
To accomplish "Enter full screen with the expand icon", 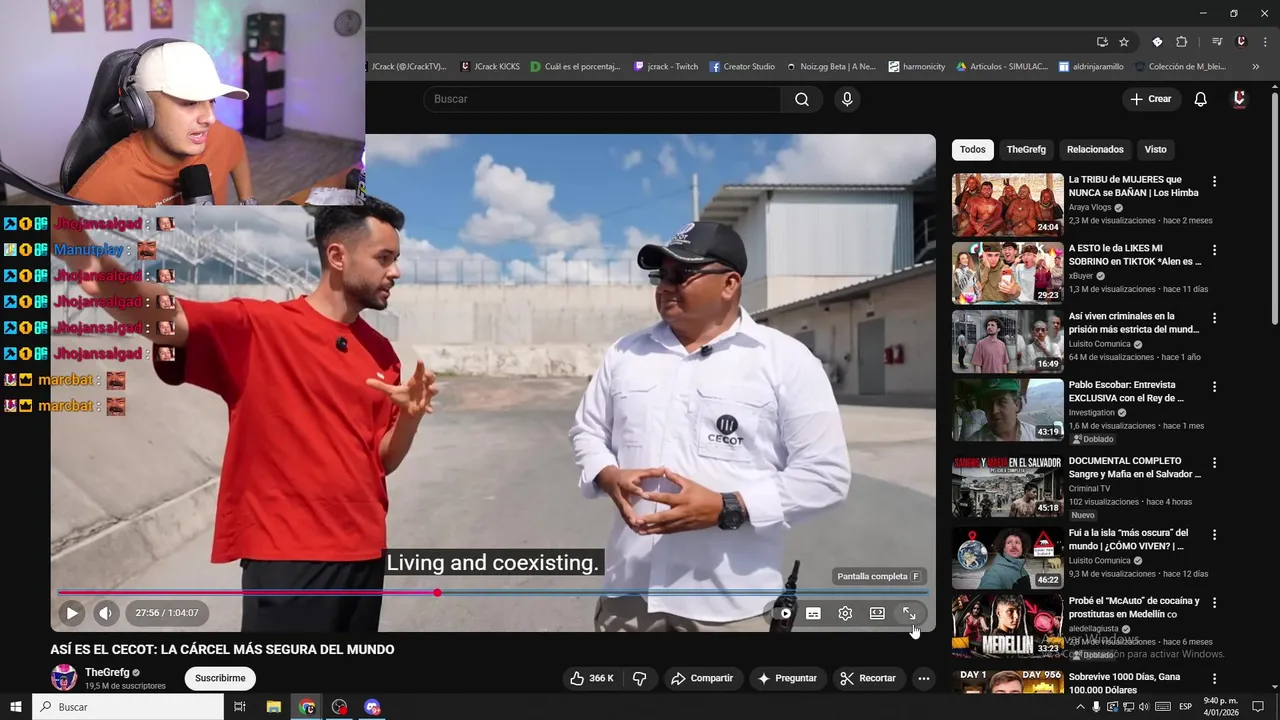I will (909, 613).
